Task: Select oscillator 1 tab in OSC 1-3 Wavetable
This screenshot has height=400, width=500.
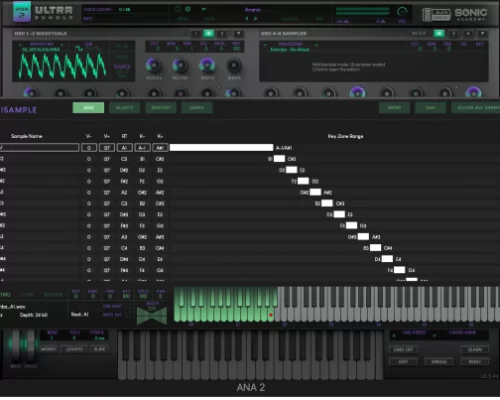Action: (x=196, y=34)
